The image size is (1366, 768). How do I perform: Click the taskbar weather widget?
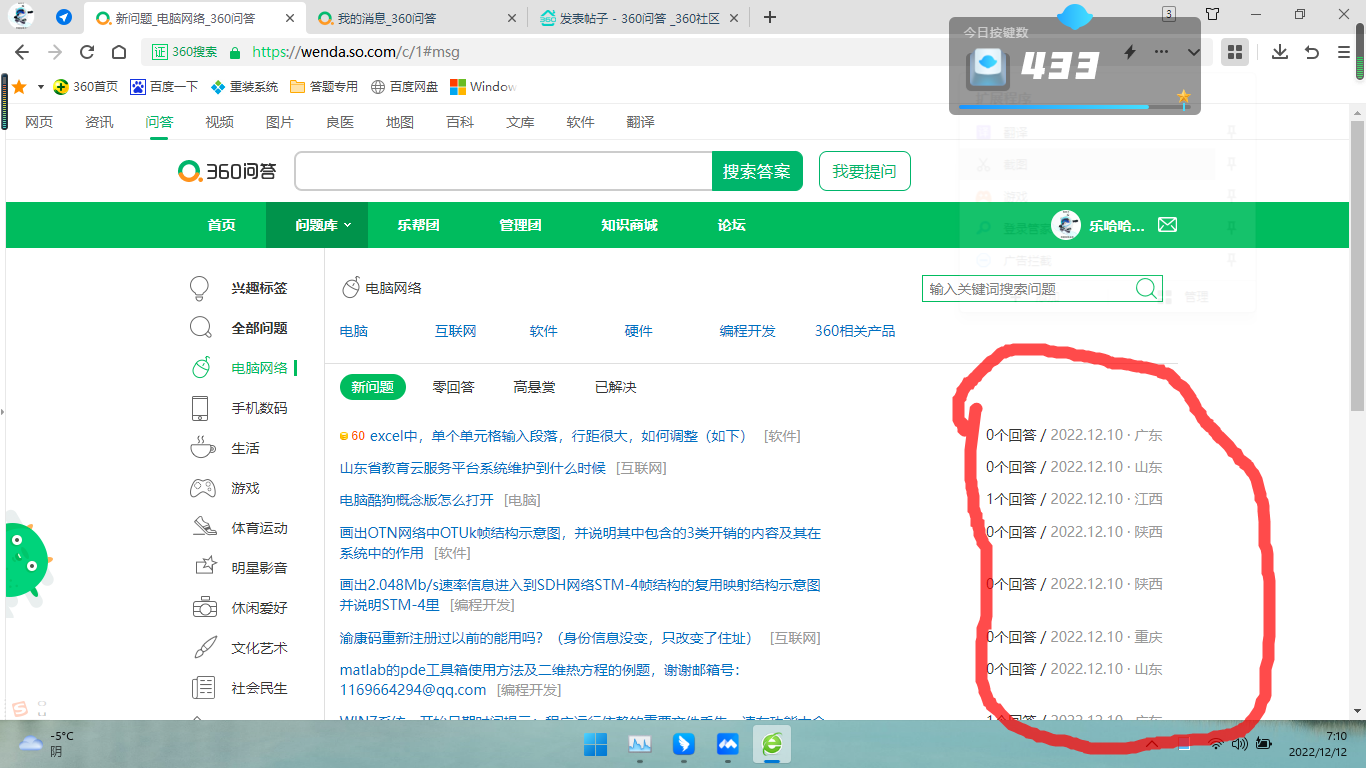tap(46, 744)
